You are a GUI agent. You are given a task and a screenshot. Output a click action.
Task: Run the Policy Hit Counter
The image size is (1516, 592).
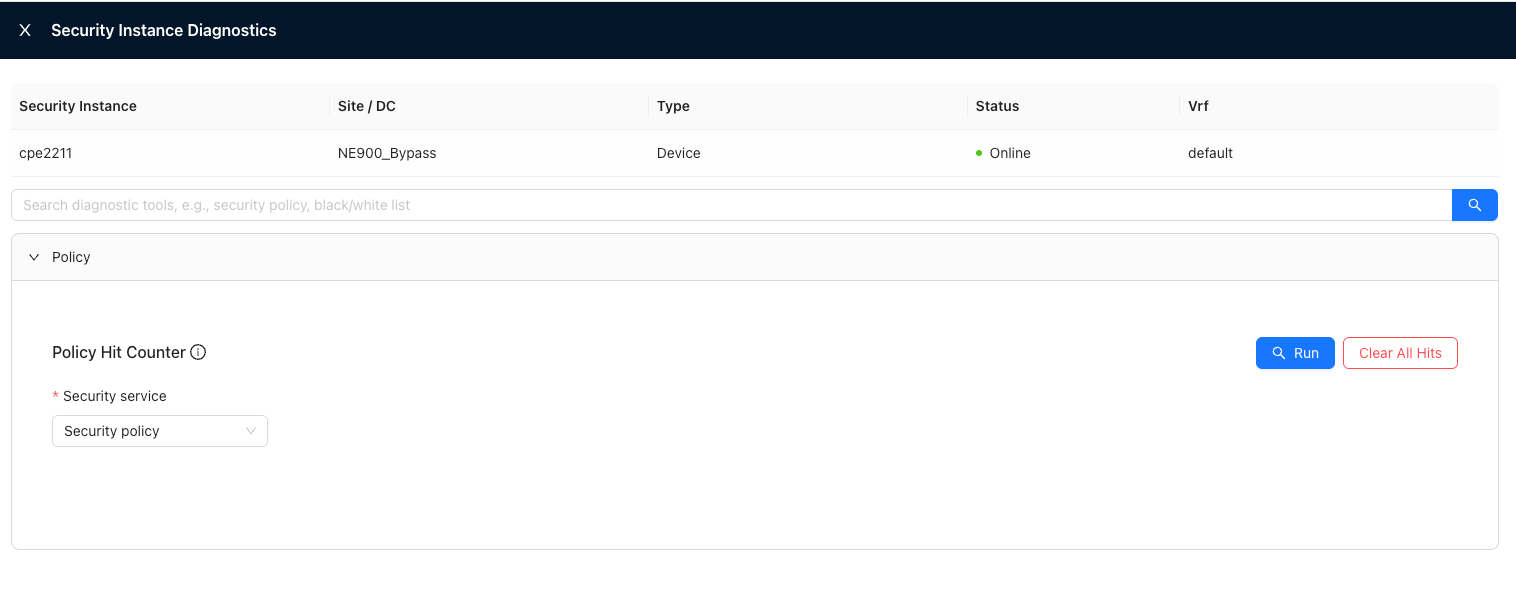pyautogui.click(x=1295, y=353)
